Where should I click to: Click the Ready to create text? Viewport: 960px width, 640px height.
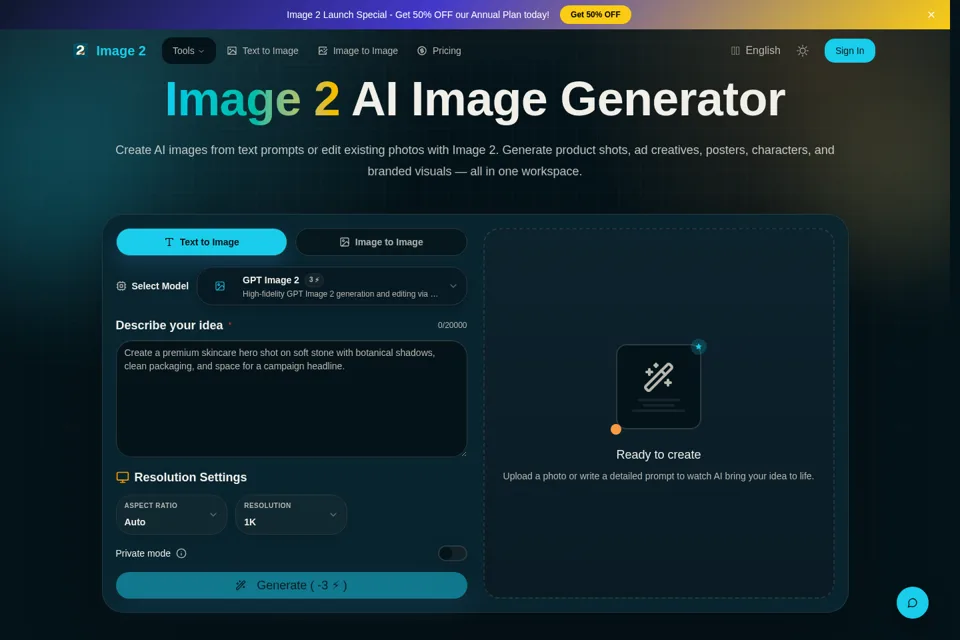[658, 454]
